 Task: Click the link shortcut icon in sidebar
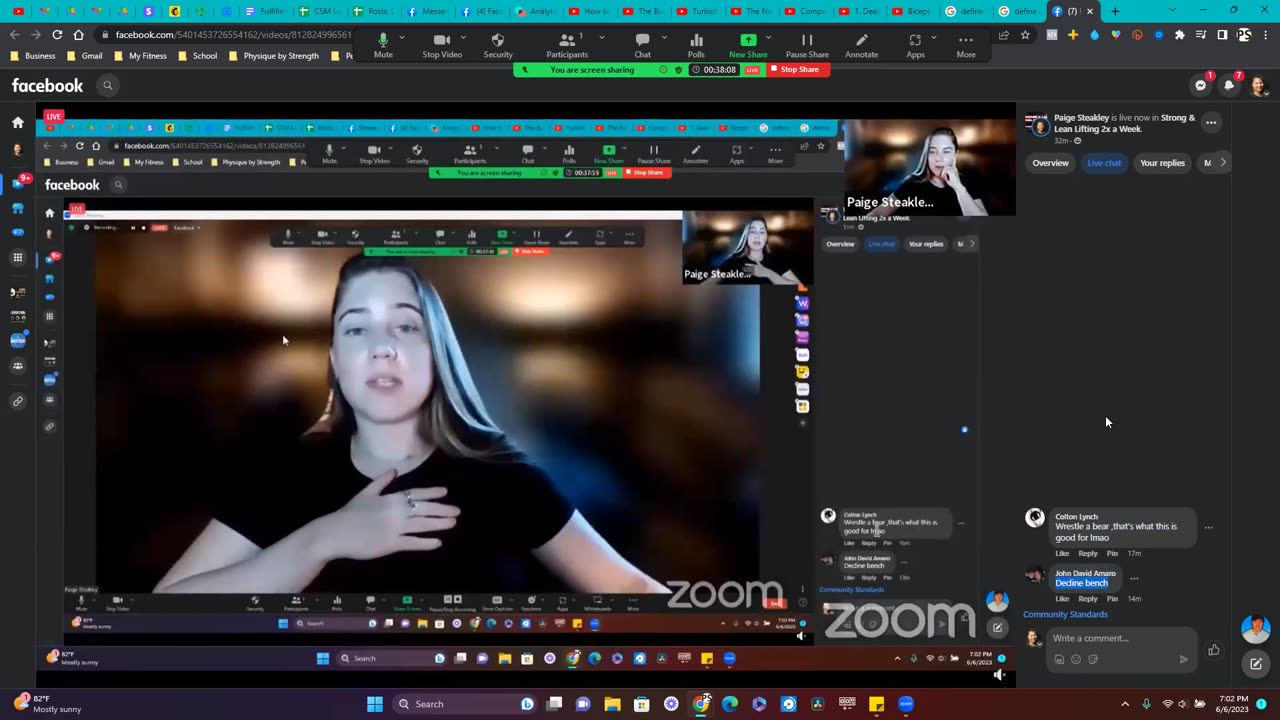pos(18,401)
